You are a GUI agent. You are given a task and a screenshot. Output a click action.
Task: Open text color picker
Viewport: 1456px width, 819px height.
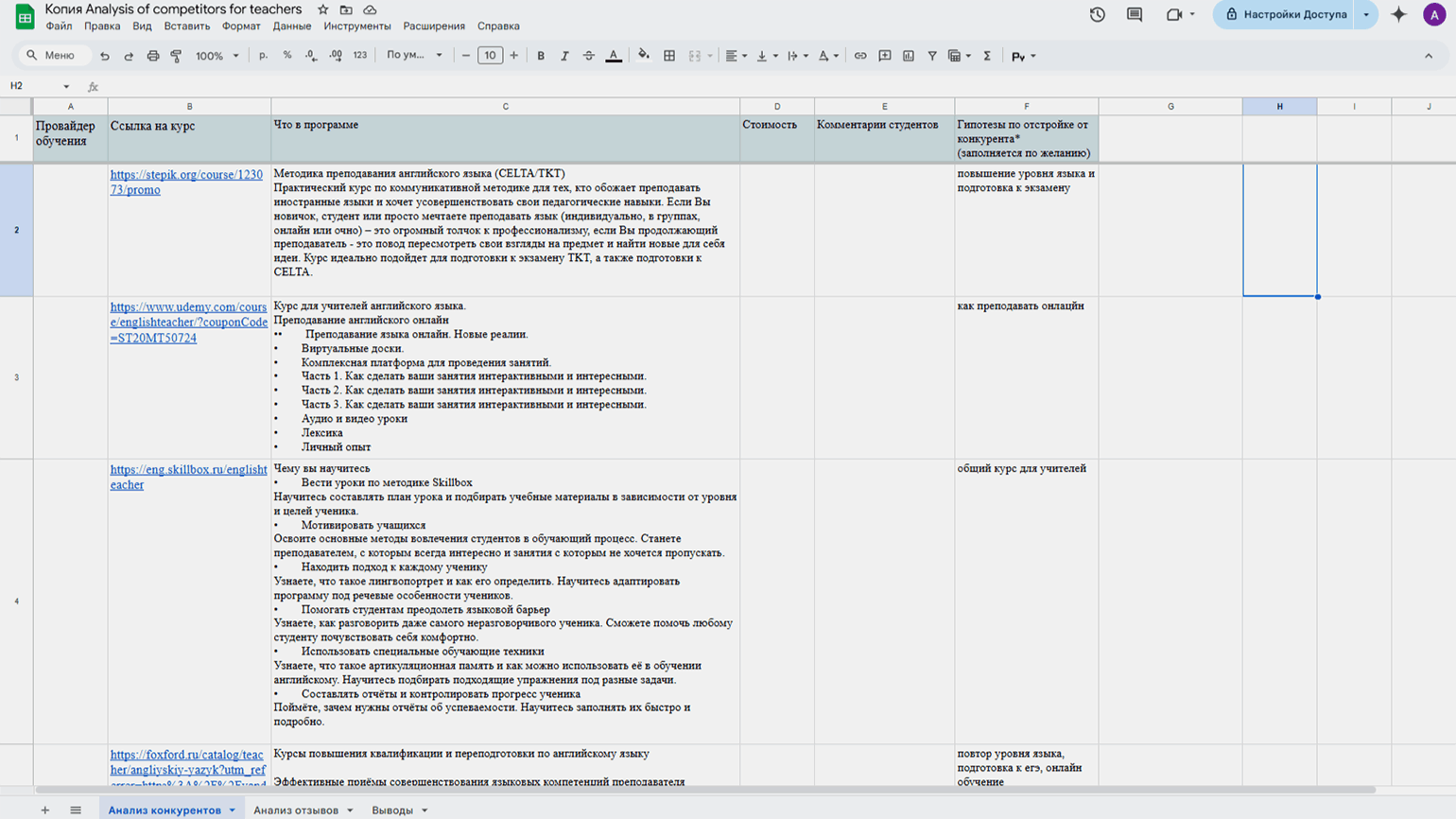pyautogui.click(x=614, y=56)
